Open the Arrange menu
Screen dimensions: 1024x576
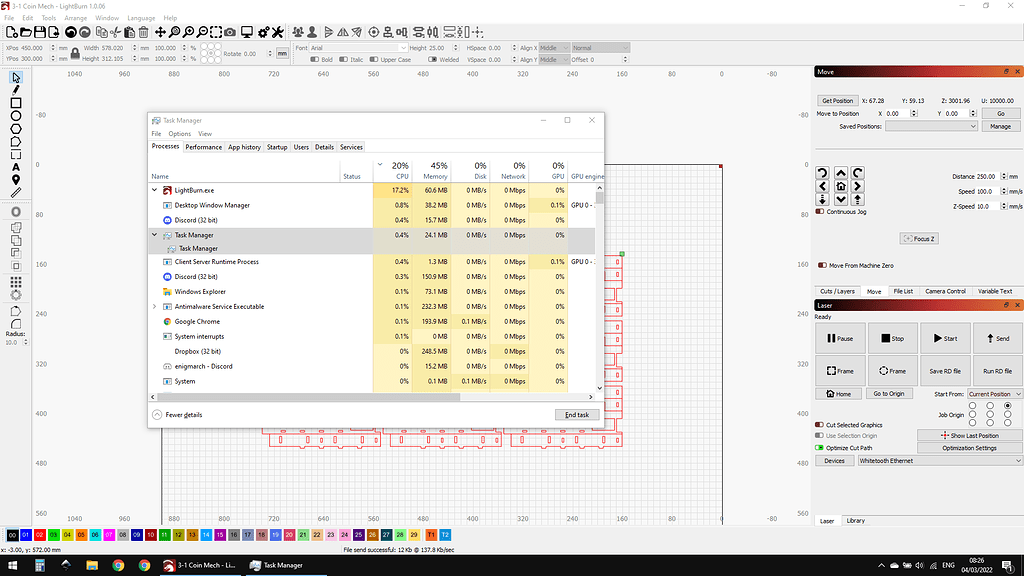coord(75,18)
